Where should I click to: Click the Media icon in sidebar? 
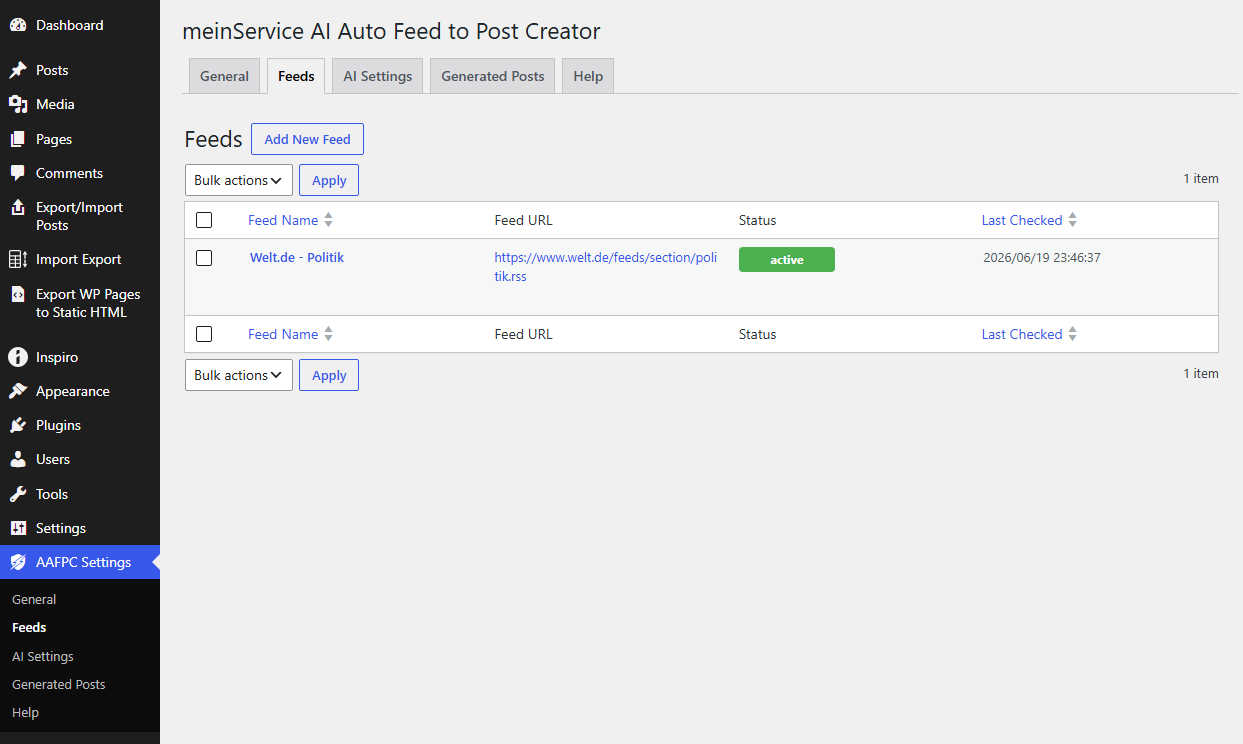click(18, 104)
